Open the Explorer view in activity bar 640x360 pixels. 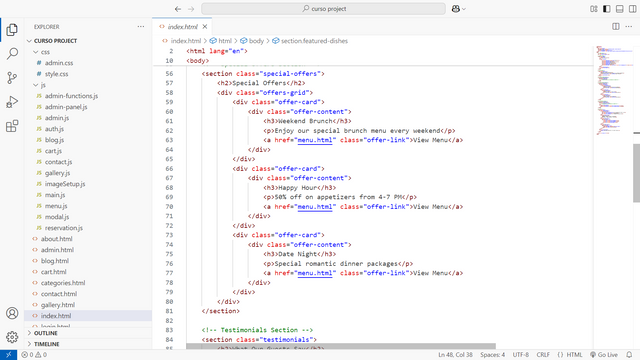(12, 29)
